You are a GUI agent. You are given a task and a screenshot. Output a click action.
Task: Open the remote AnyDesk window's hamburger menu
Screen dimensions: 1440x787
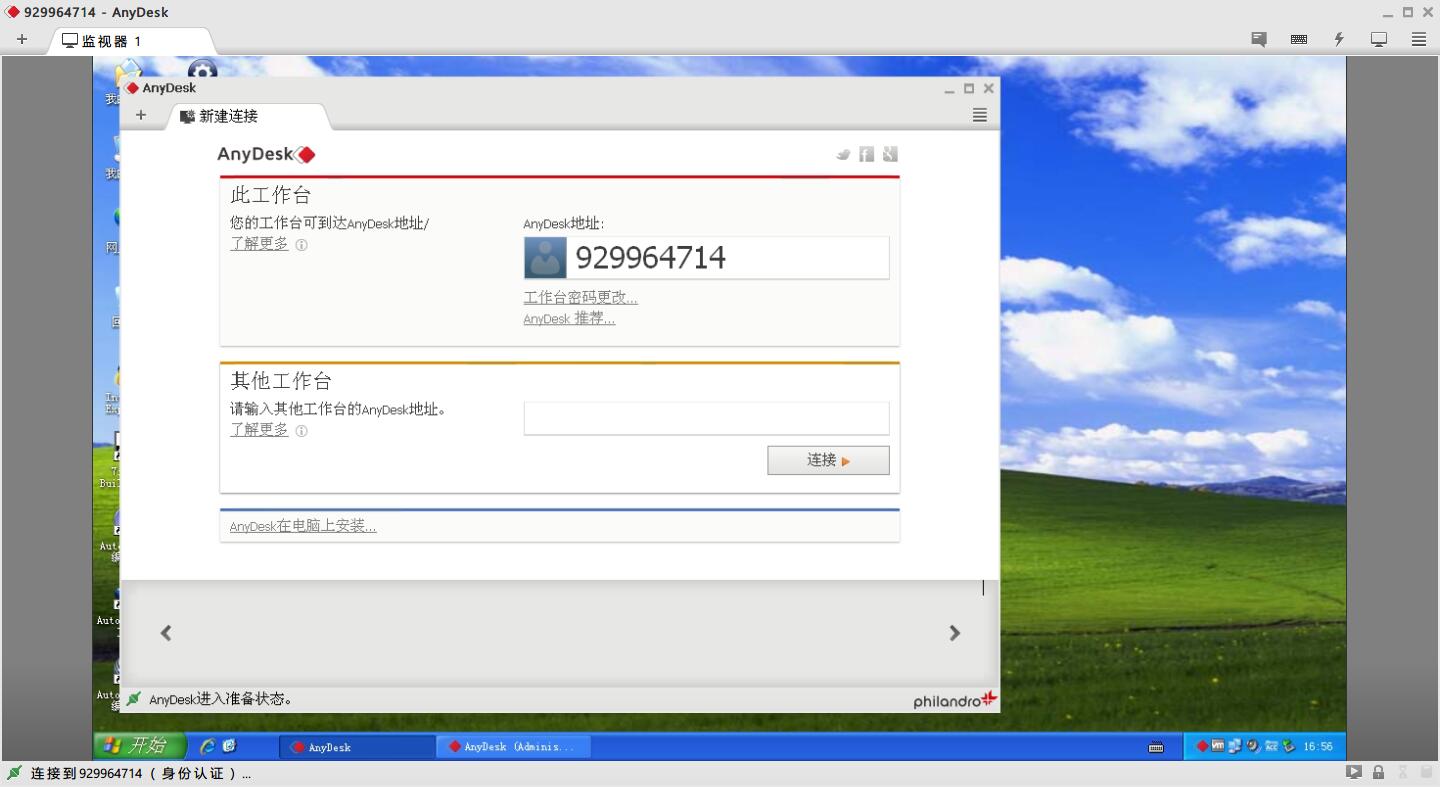980,115
